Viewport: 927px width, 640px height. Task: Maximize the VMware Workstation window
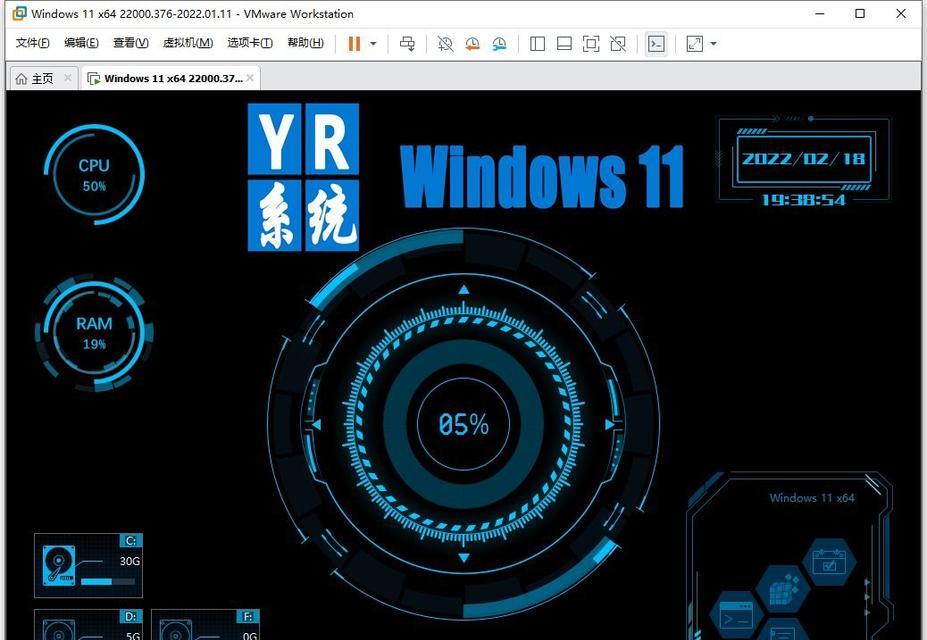point(860,13)
